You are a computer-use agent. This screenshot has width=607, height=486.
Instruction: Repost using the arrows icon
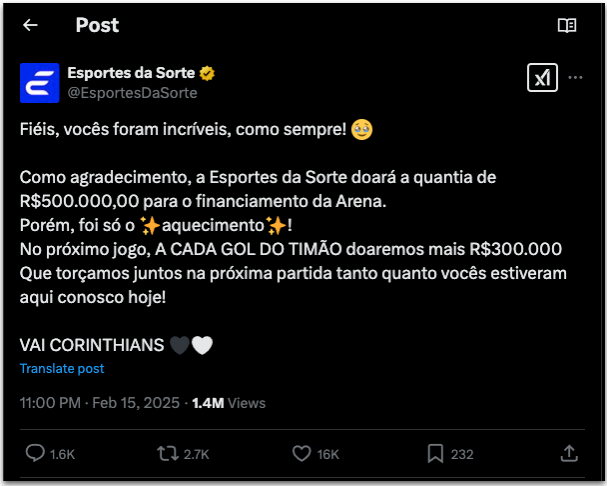(x=167, y=453)
